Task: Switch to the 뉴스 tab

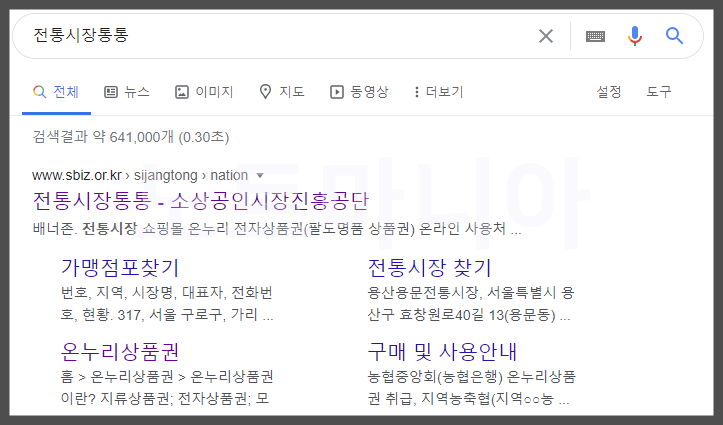Action: [127, 92]
